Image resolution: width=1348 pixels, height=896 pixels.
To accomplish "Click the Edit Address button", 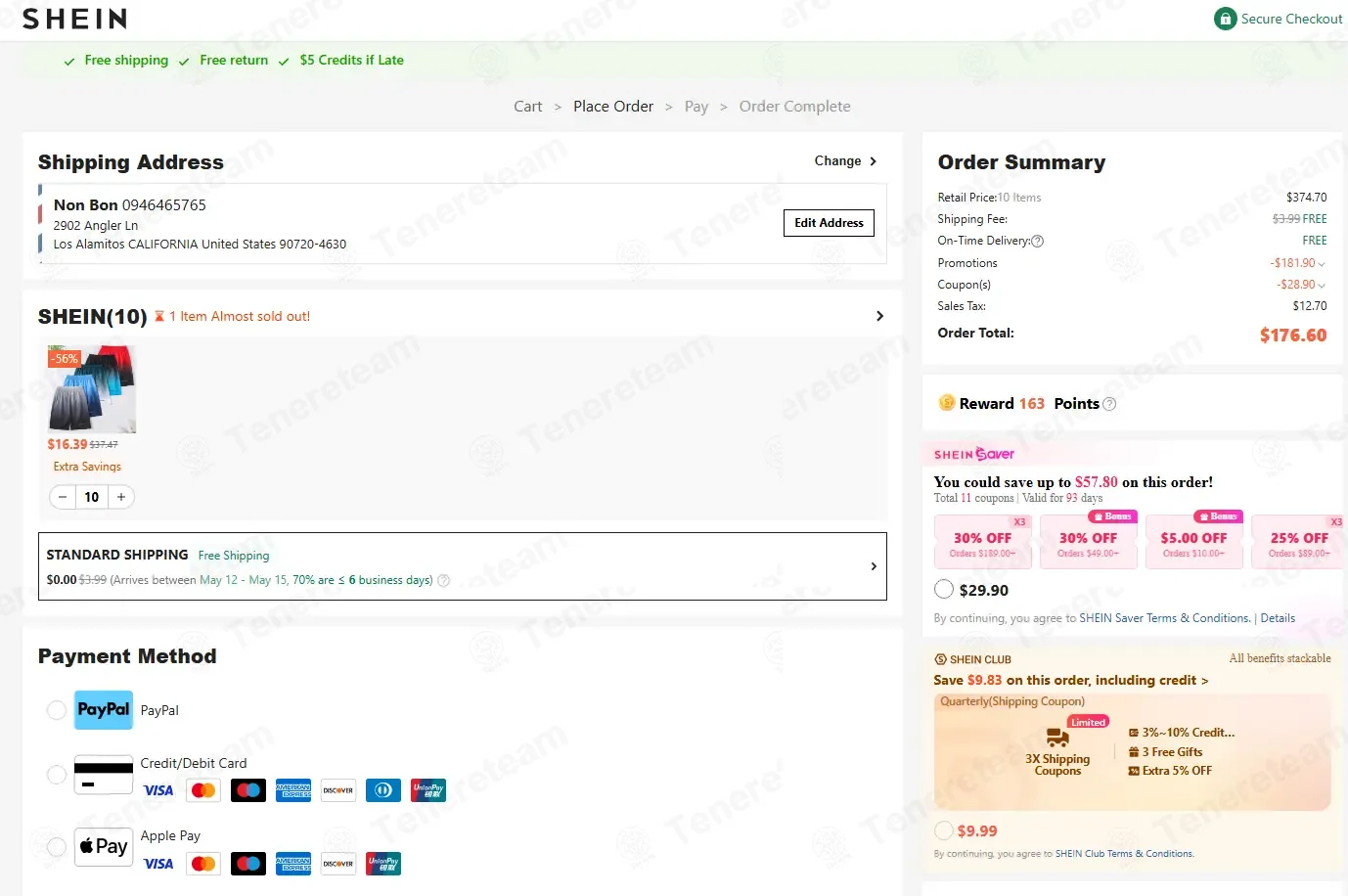I will [x=829, y=223].
